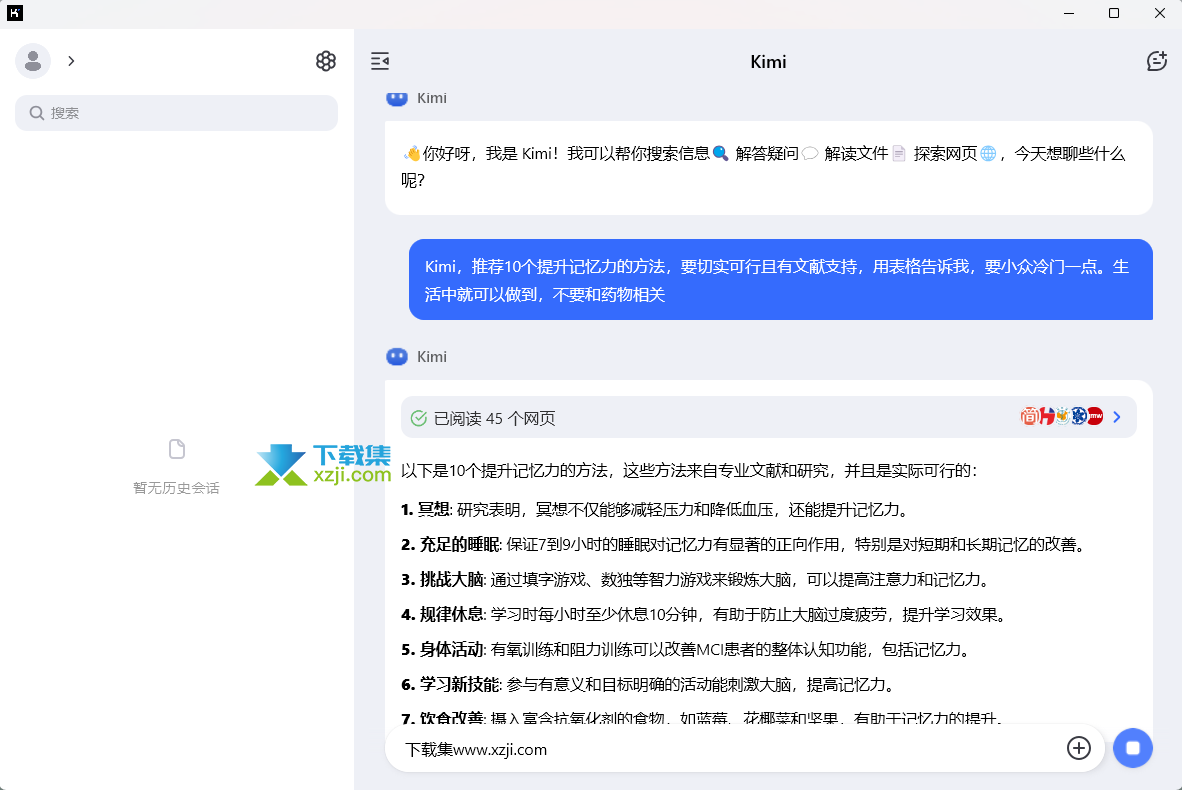Focus the 搜索 search field
The image size is (1182, 790).
[176, 113]
